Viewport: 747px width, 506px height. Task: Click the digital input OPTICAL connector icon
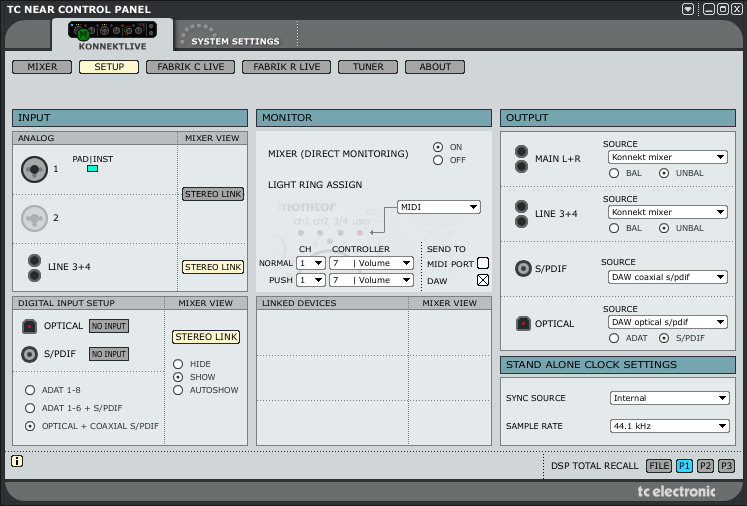pos(30,326)
